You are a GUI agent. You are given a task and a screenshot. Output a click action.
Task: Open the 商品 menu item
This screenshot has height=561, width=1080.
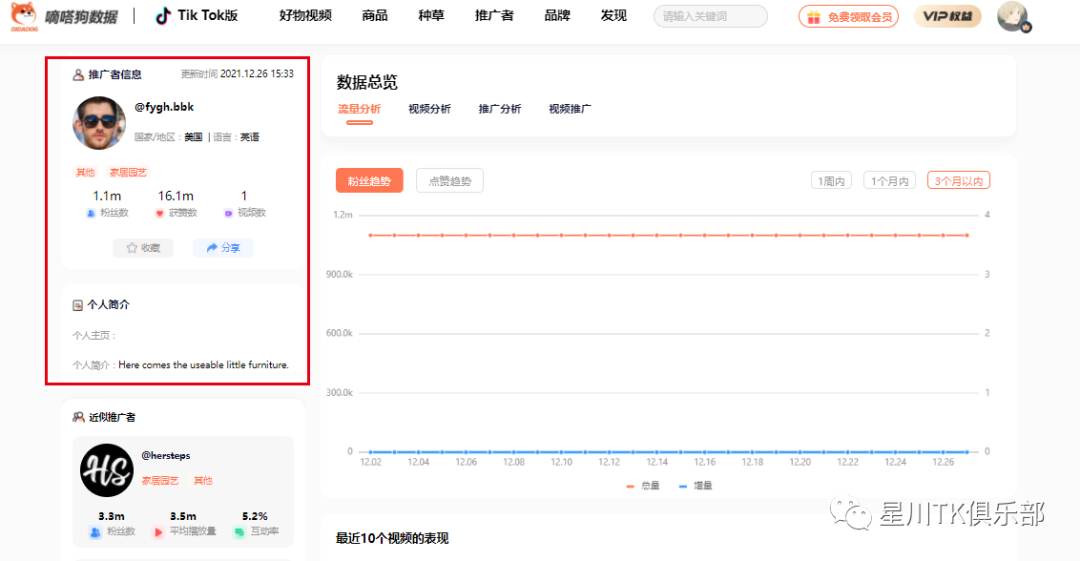coord(375,15)
